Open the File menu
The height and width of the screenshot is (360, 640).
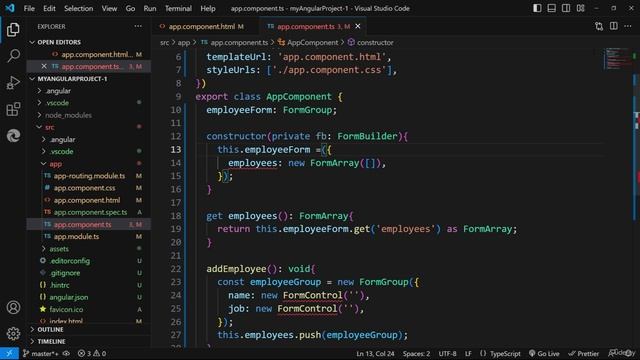(x=29, y=8)
